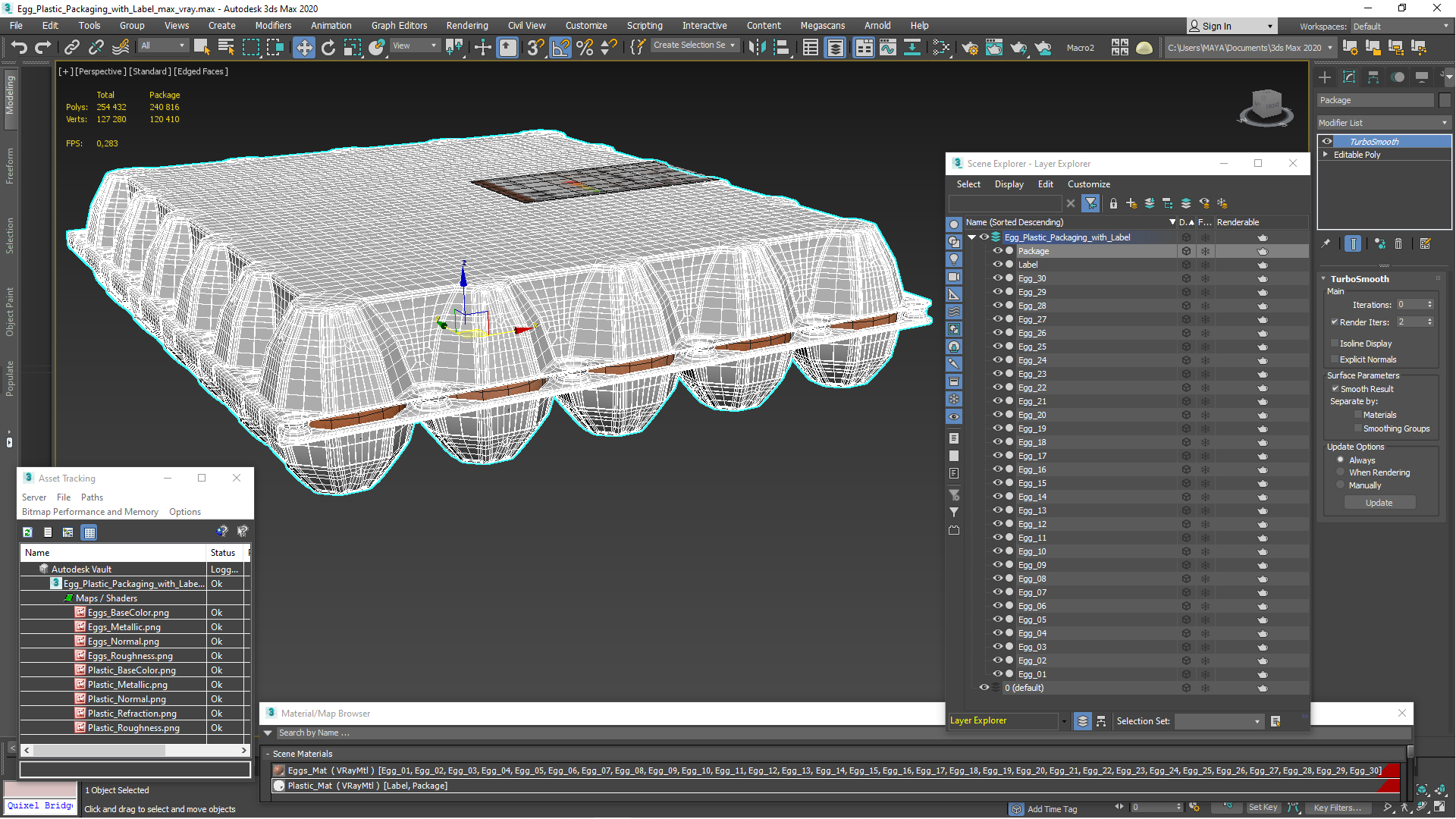
Task: Select the Select and Link tool
Action: tap(71, 47)
